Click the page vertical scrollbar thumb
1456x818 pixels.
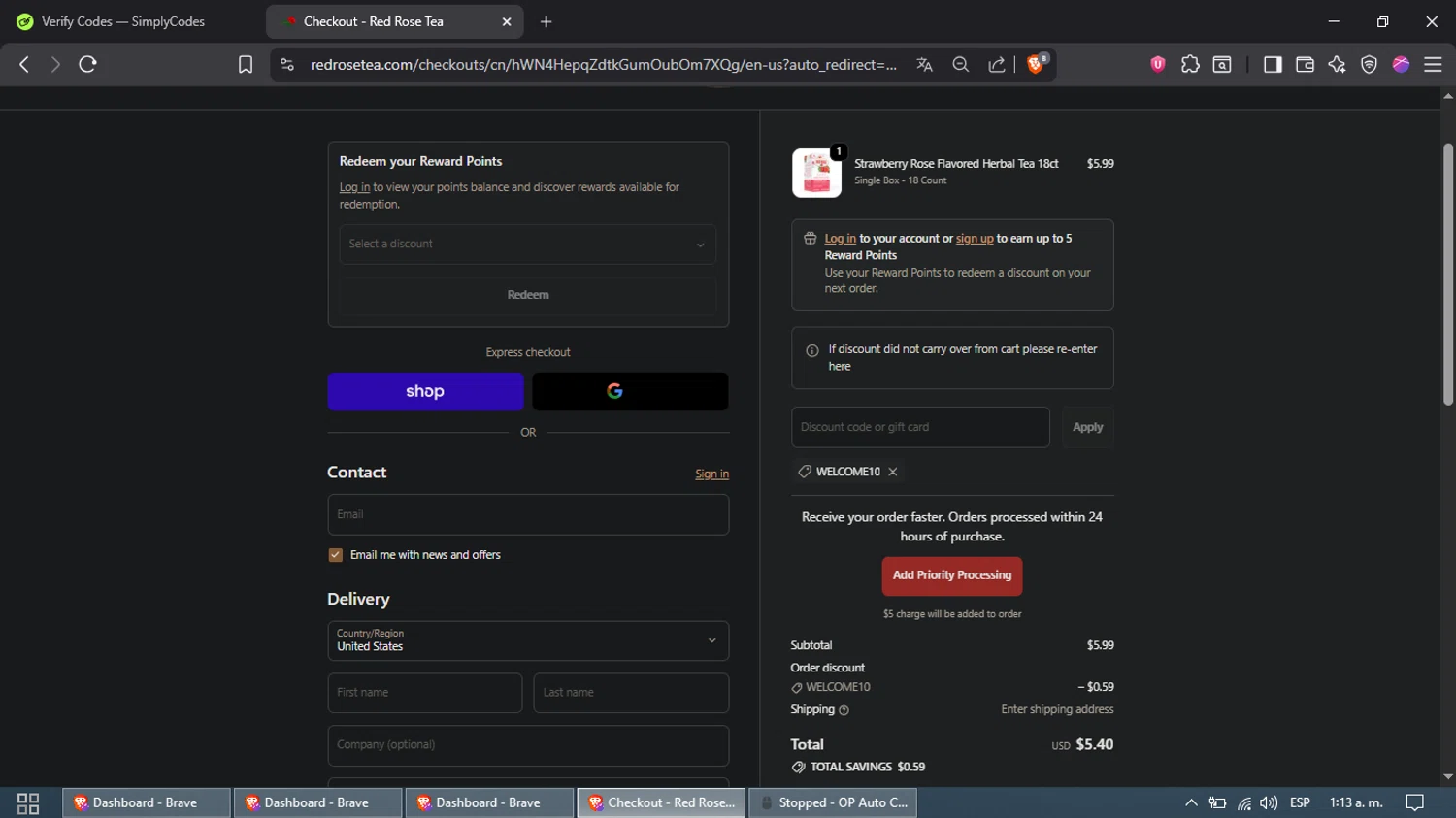tap(1447, 274)
